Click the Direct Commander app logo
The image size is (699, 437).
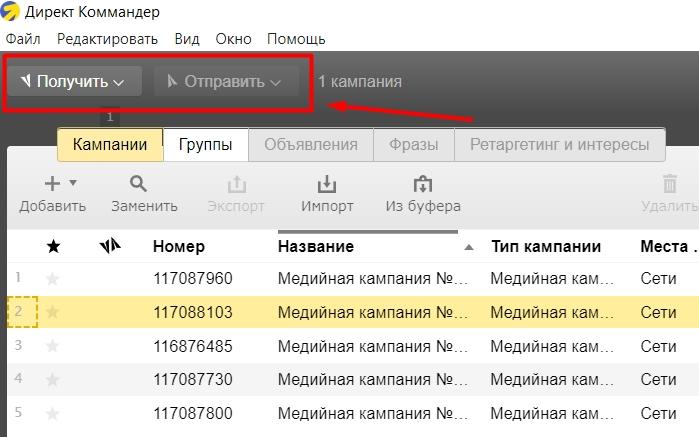pyautogui.click(x=9, y=11)
